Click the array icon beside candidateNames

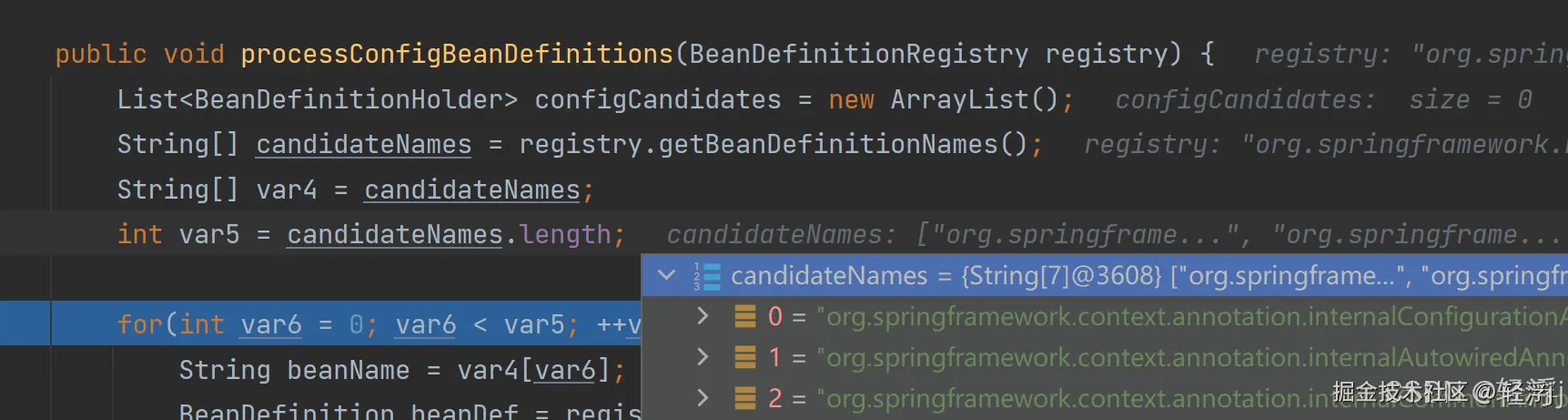point(707,276)
